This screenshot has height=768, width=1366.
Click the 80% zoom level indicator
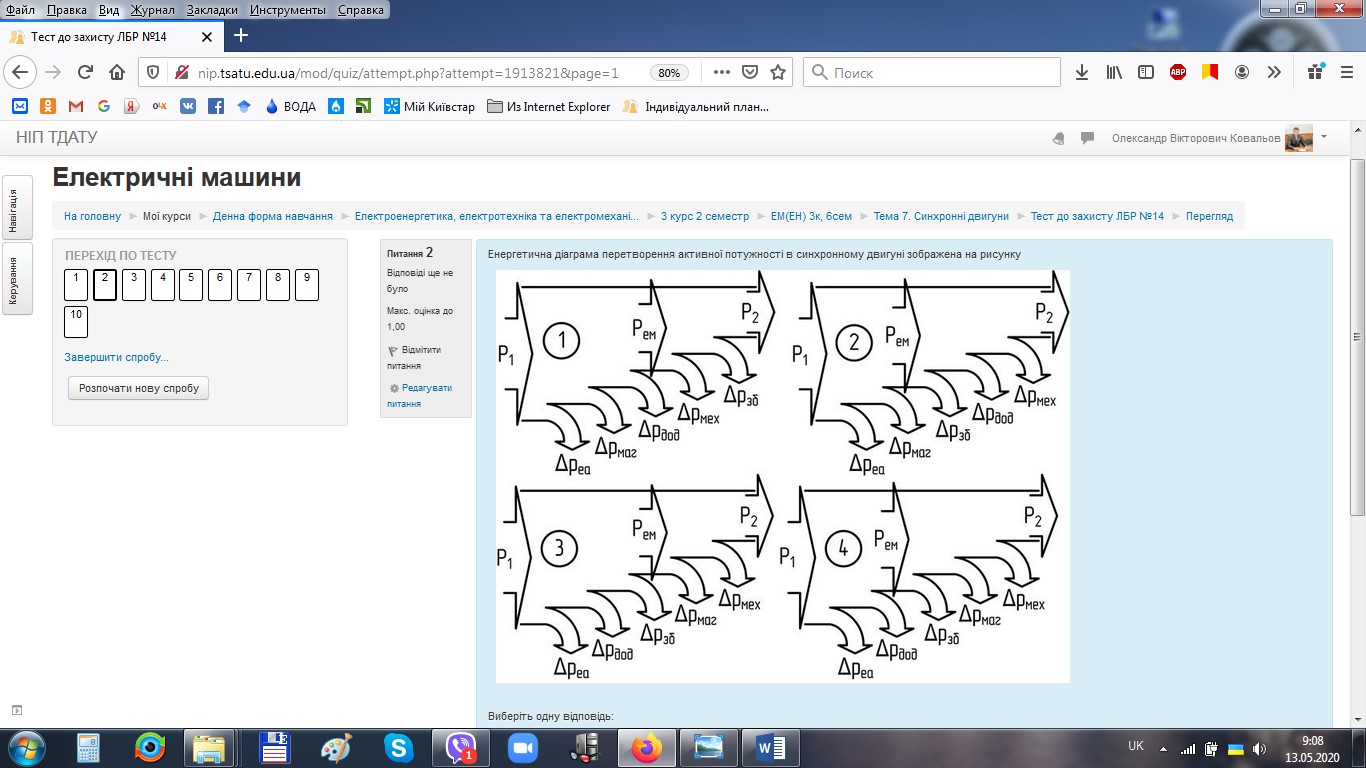669,73
